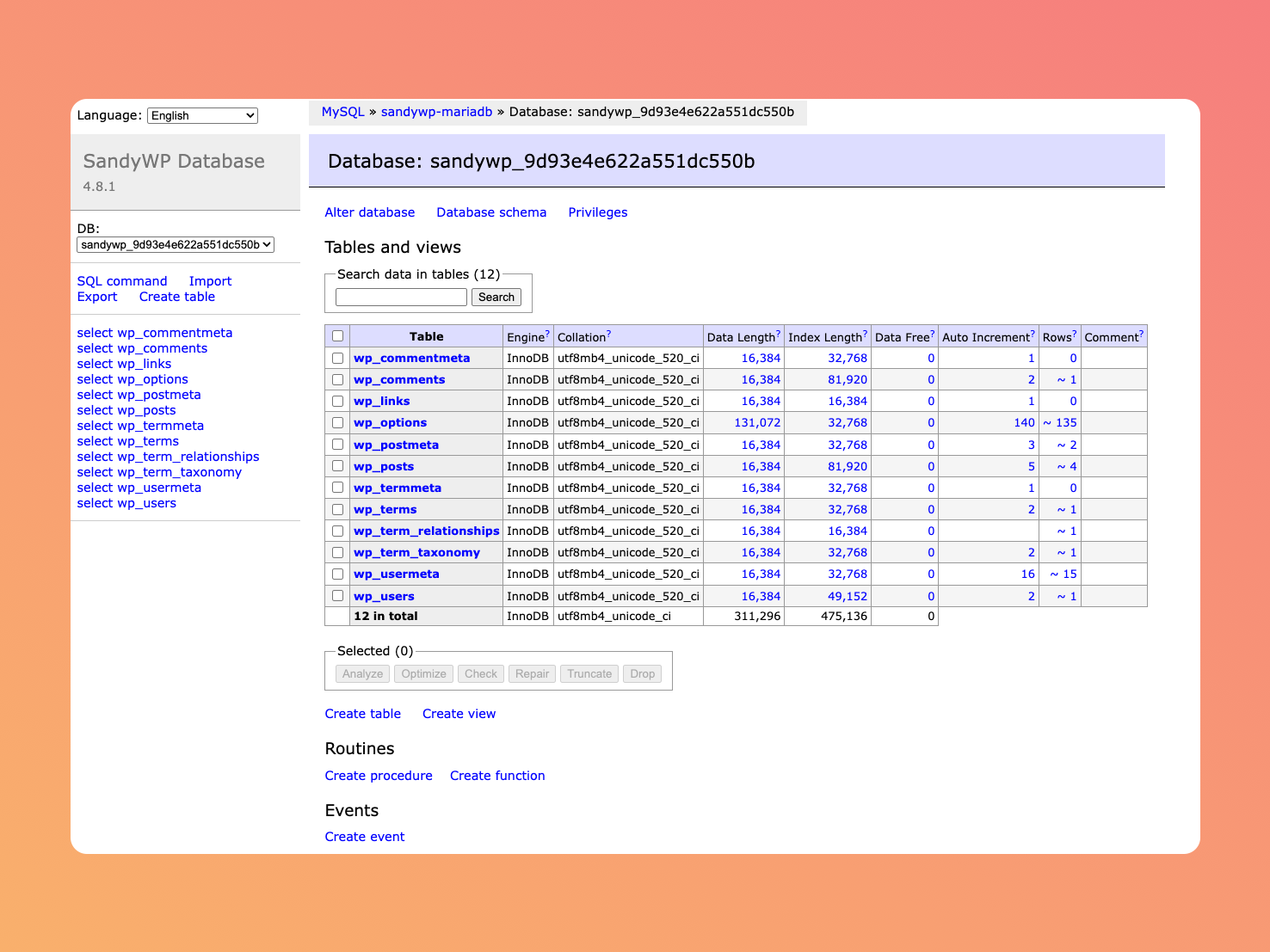Open wp_term_taxonomy table link

(x=417, y=553)
